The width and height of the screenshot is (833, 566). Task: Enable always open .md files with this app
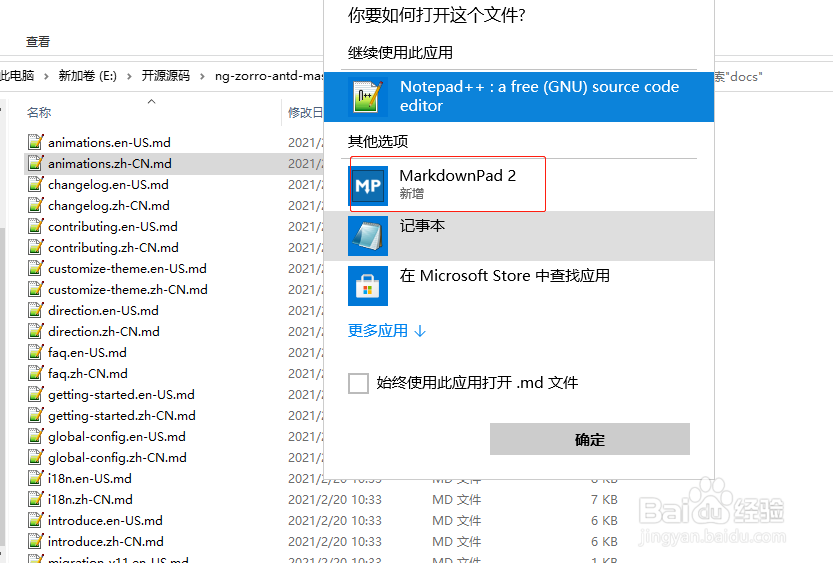tap(358, 383)
